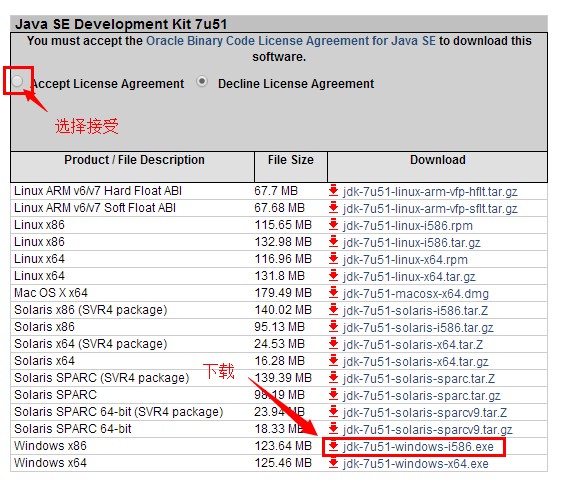Screen dimensions: 564x483
Task: Download jdk-7u51-solaris-sparcv9.tar.gz file link
Action: point(428,430)
